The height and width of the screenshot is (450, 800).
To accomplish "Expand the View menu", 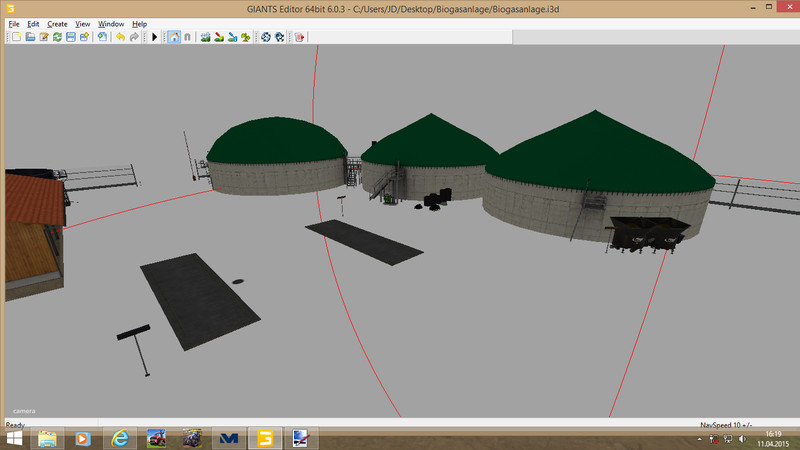I will point(83,23).
